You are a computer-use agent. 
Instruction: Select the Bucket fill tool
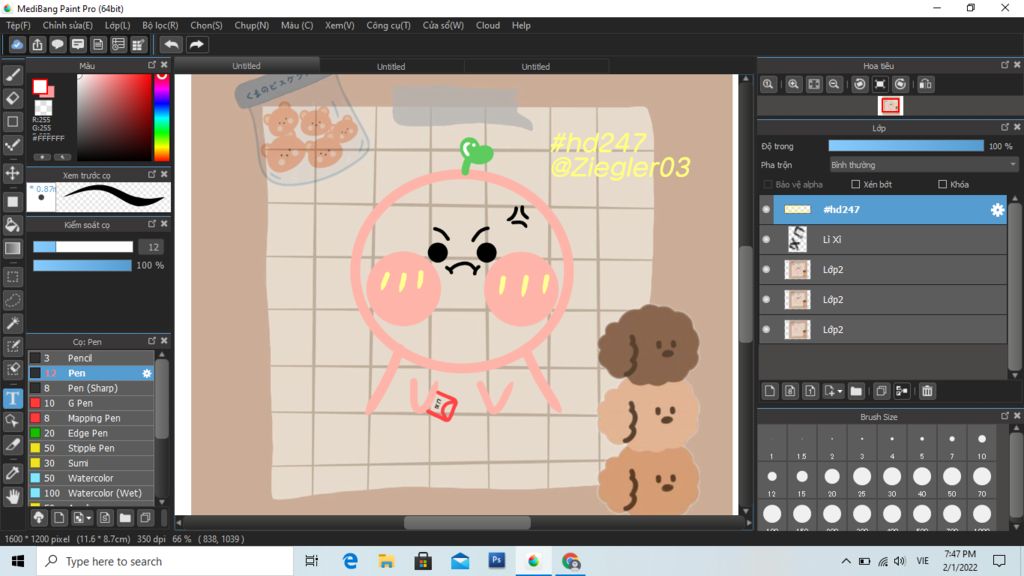(12, 225)
